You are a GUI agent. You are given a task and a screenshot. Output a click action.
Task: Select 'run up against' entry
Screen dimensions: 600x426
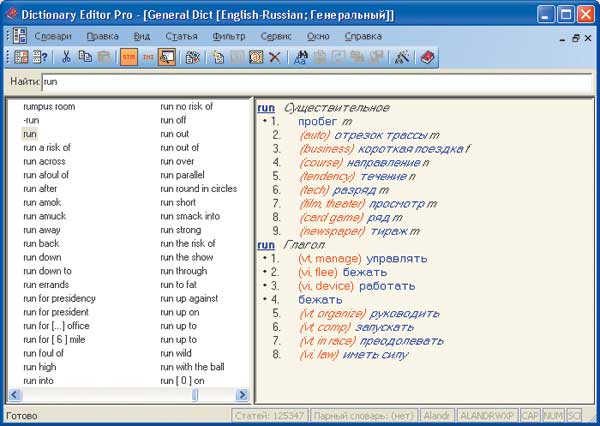click(x=189, y=299)
